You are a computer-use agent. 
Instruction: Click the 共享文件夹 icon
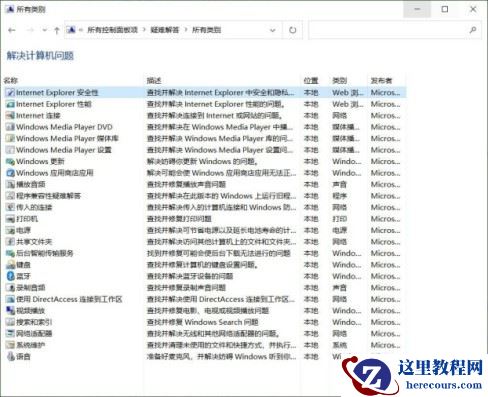click(x=11, y=242)
